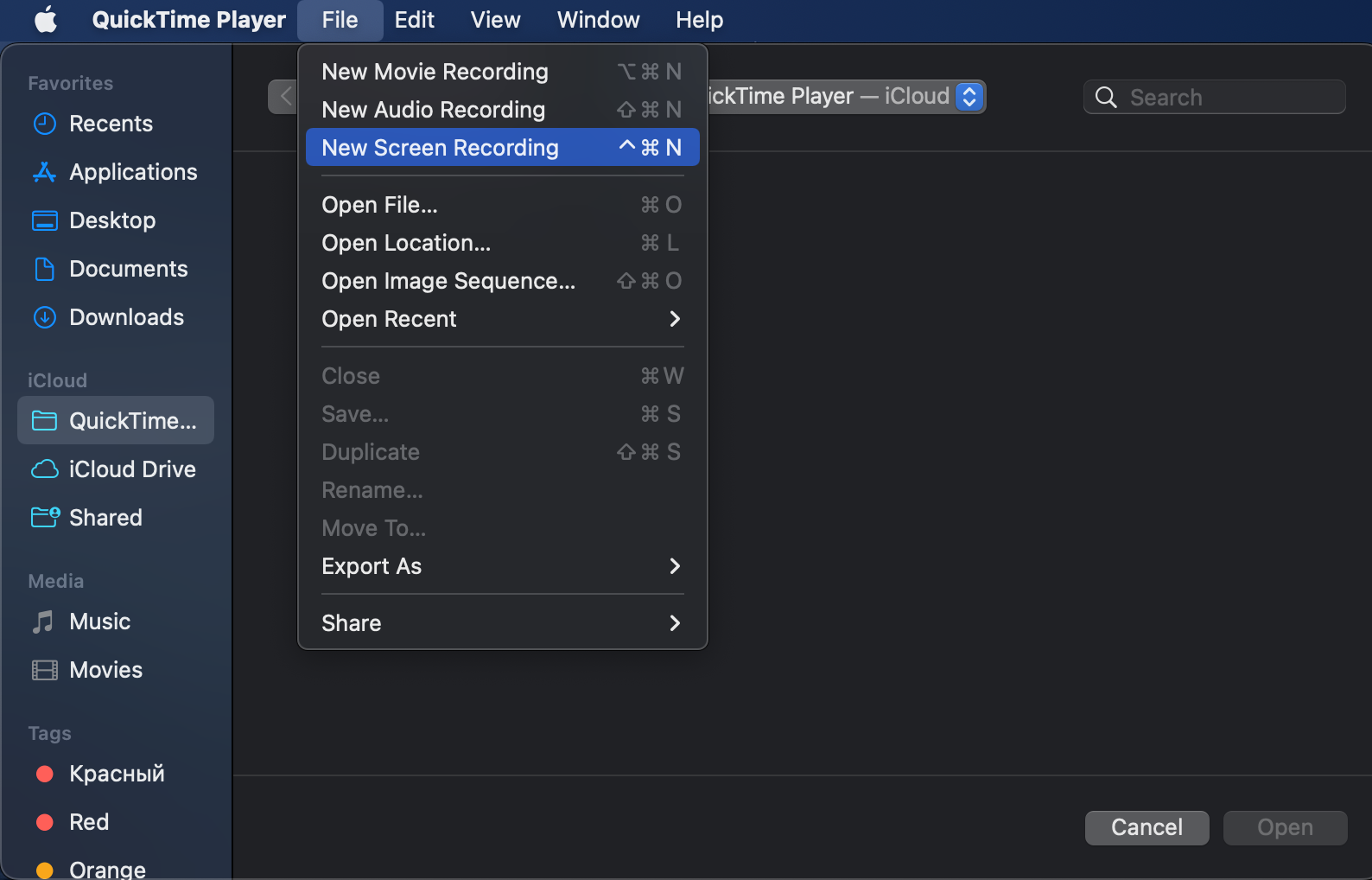Click the Recents clock icon in sidebar
This screenshot has height=880, width=1372.
coord(44,124)
